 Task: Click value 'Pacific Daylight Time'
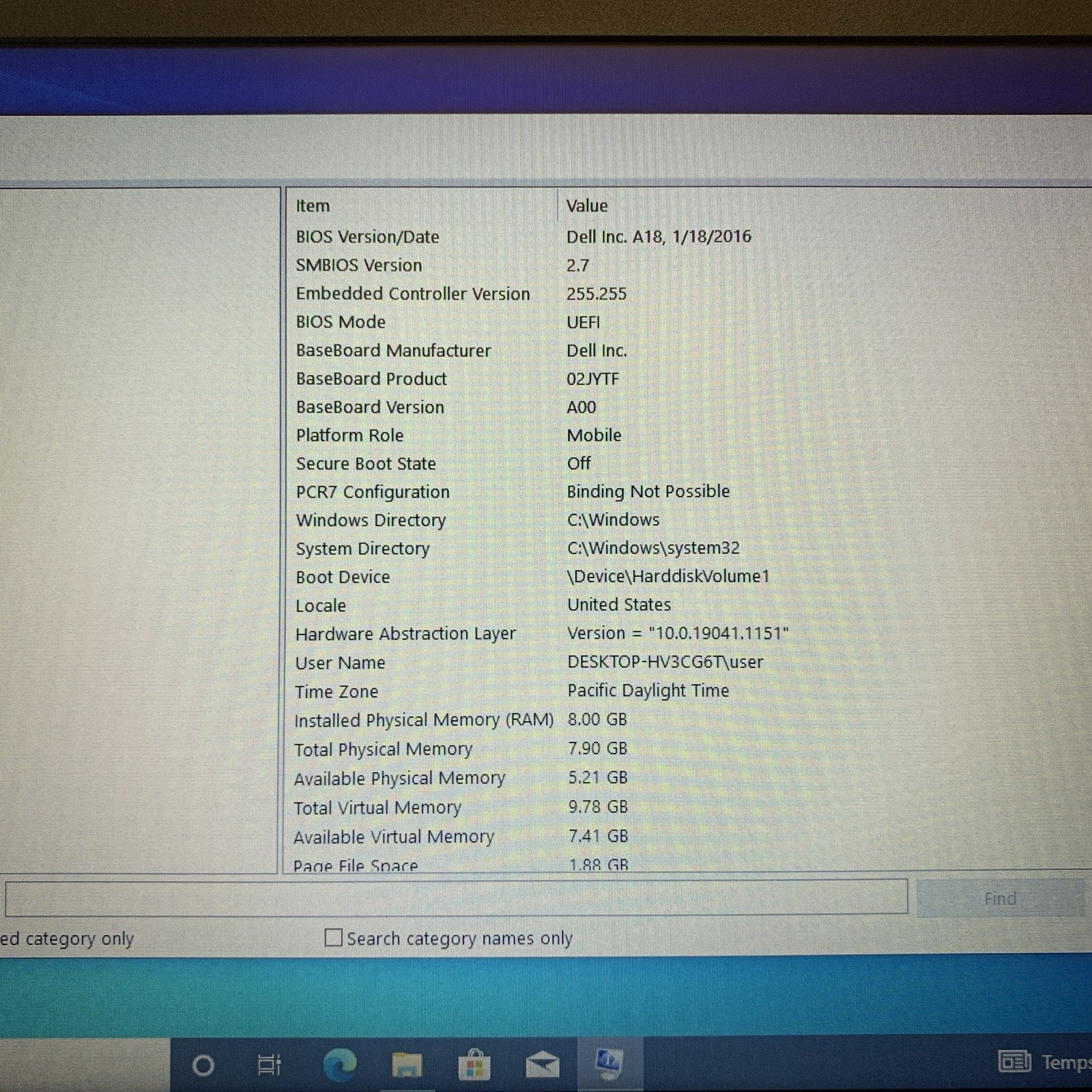pyautogui.click(x=648, y=691)
